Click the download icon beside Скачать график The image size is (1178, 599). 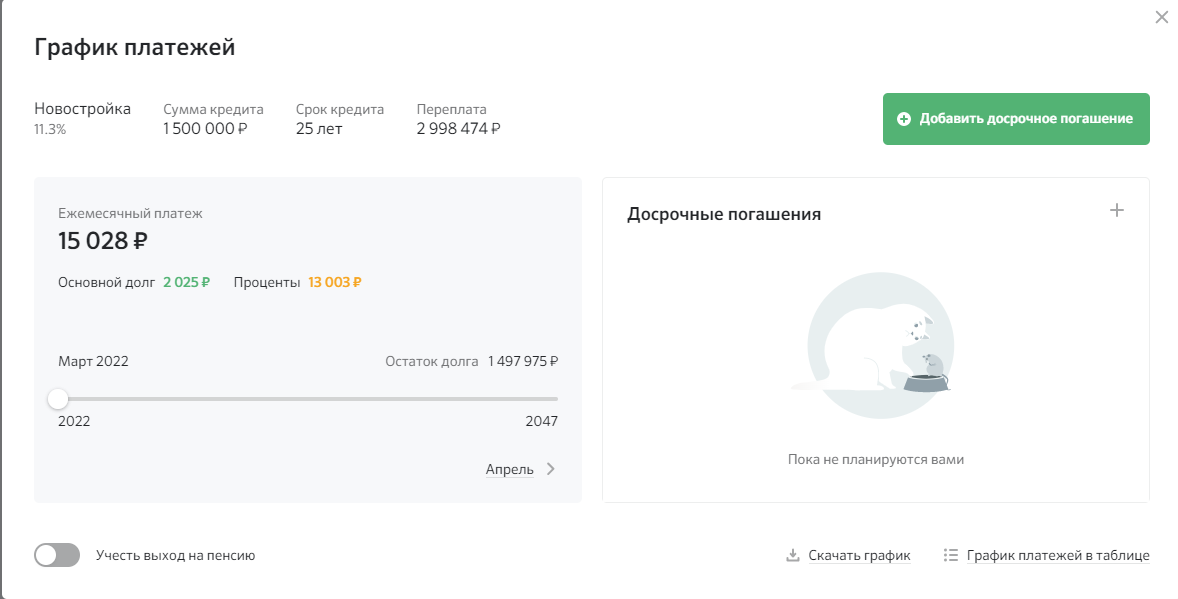[792, 555]
